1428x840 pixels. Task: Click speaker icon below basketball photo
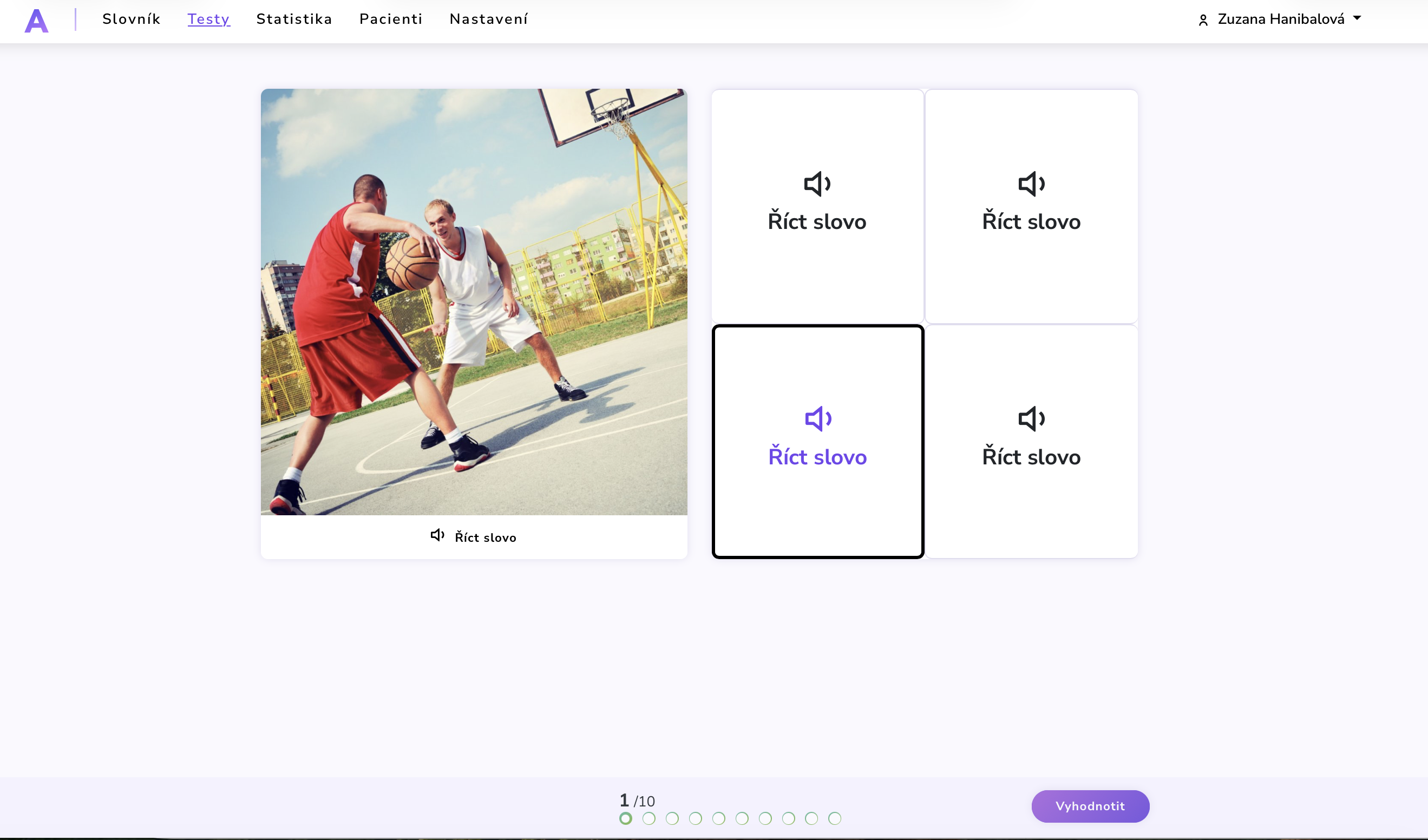click(x=437, y=535)
